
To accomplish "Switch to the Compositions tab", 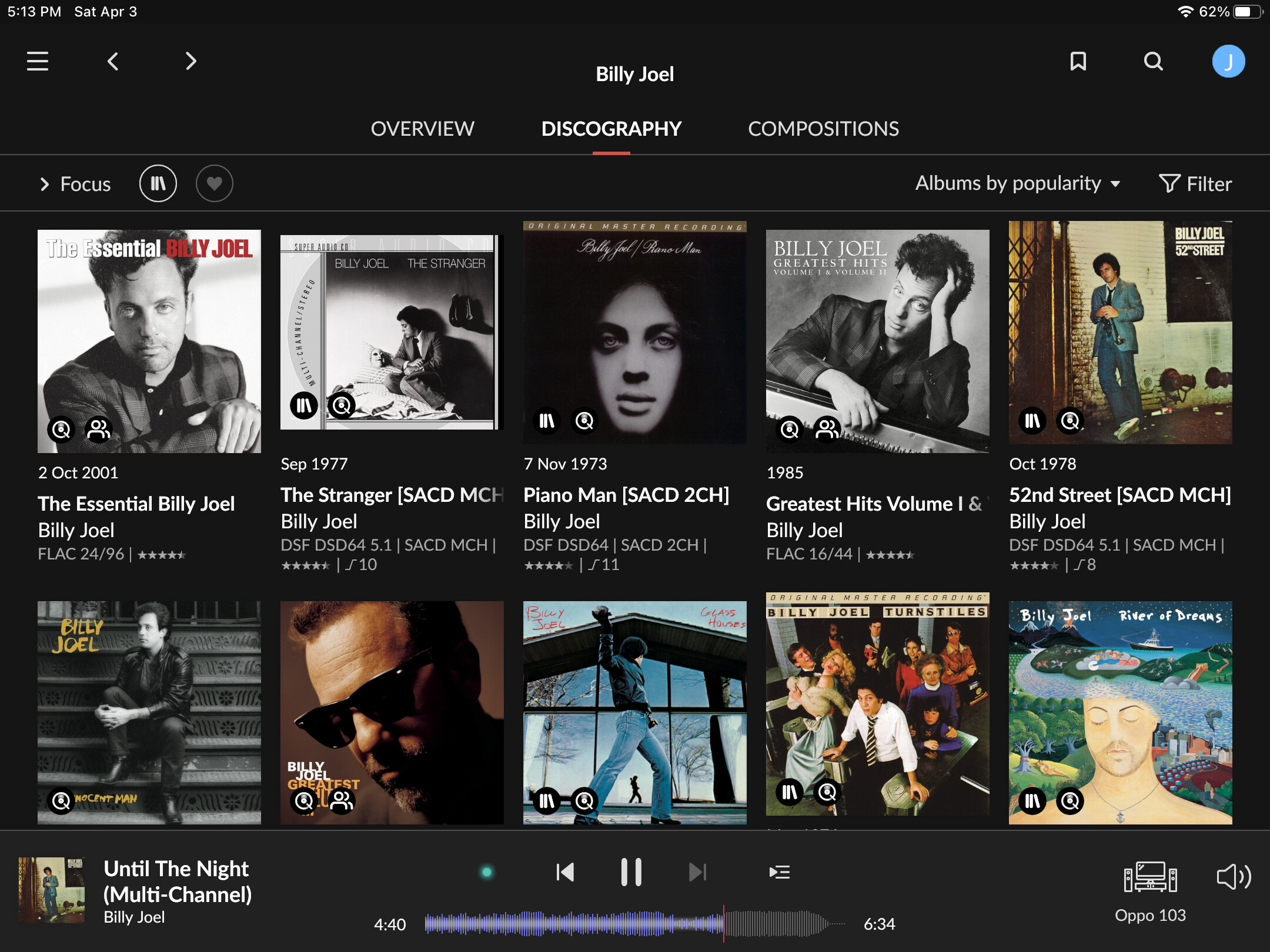I will point(823,129).
